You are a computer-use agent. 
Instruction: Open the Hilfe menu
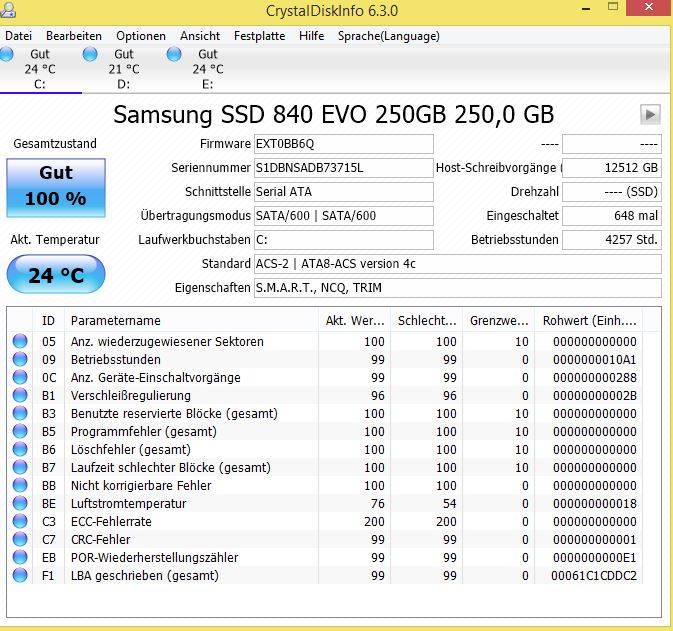(312, 36)
